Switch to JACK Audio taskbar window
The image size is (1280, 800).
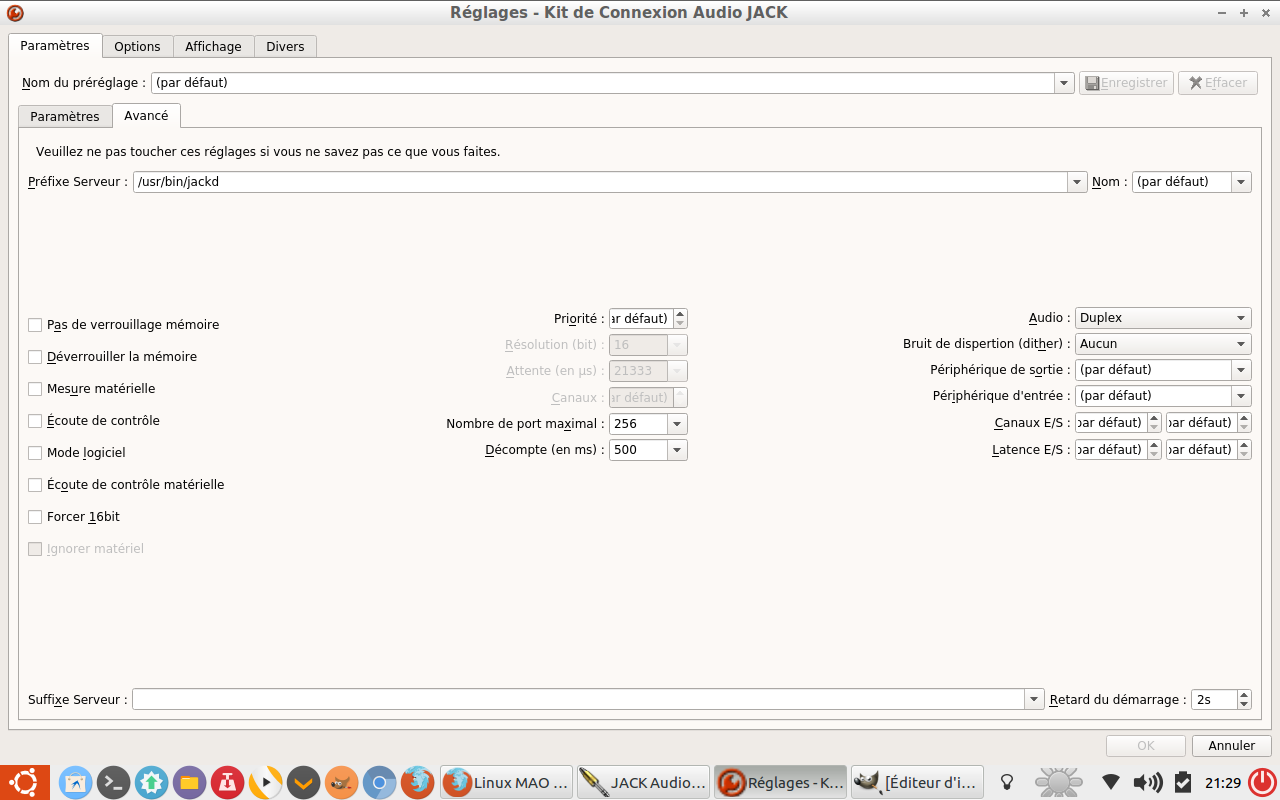coord(643,782)
